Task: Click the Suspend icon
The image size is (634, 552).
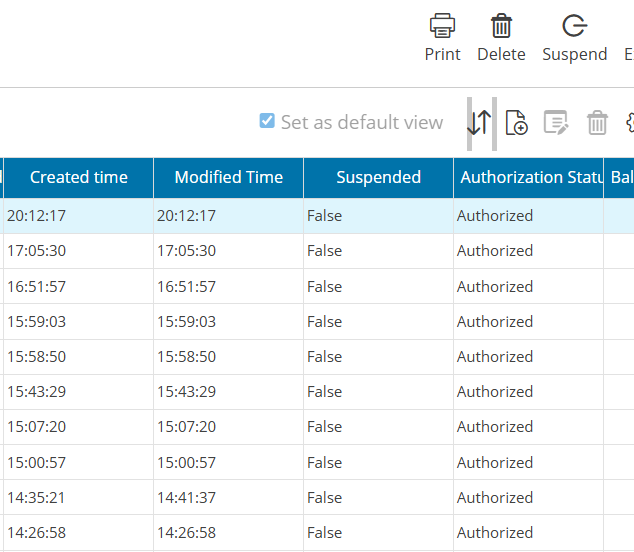Action: point(574,26)
